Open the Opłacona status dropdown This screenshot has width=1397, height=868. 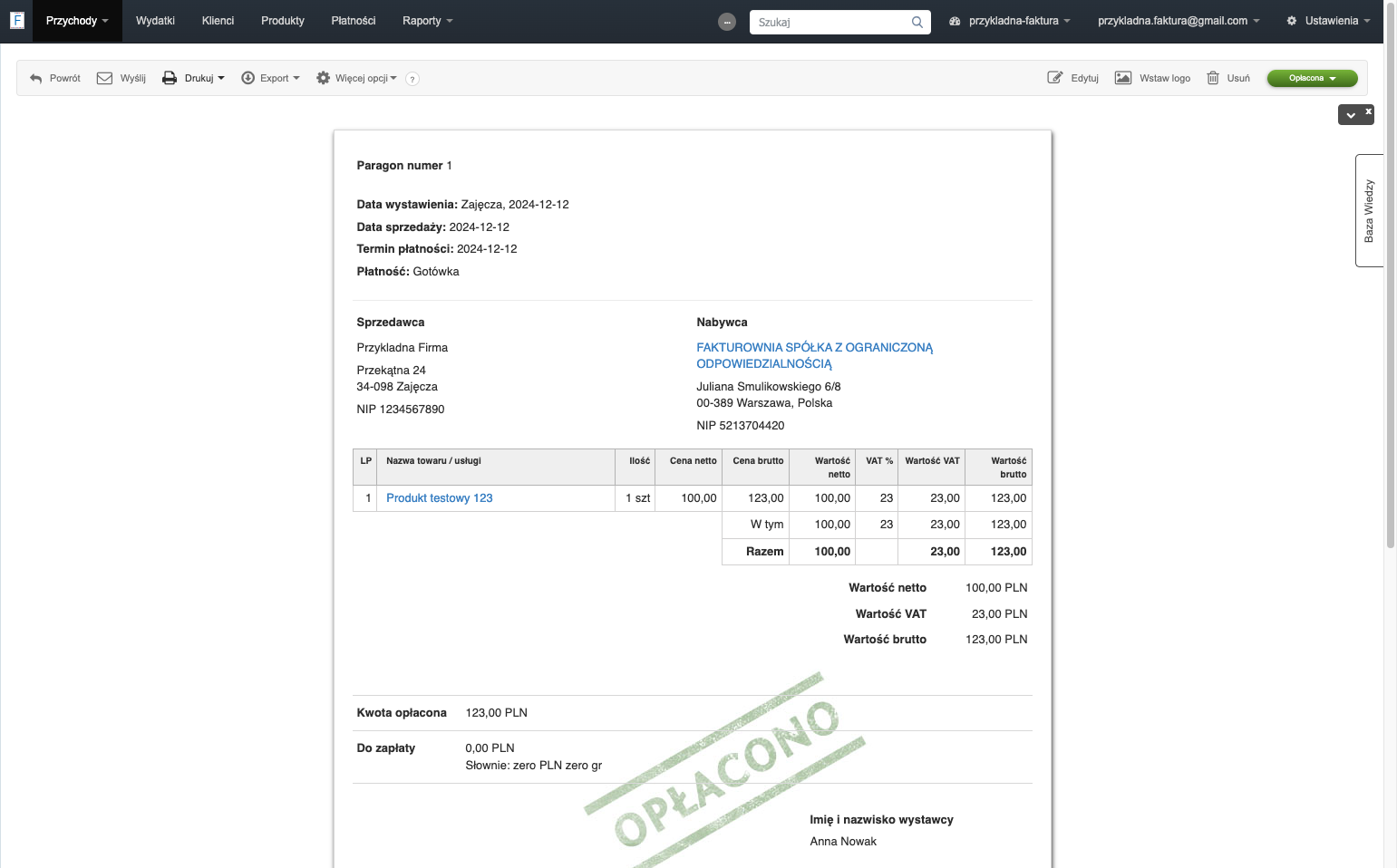pos(1312,78)
